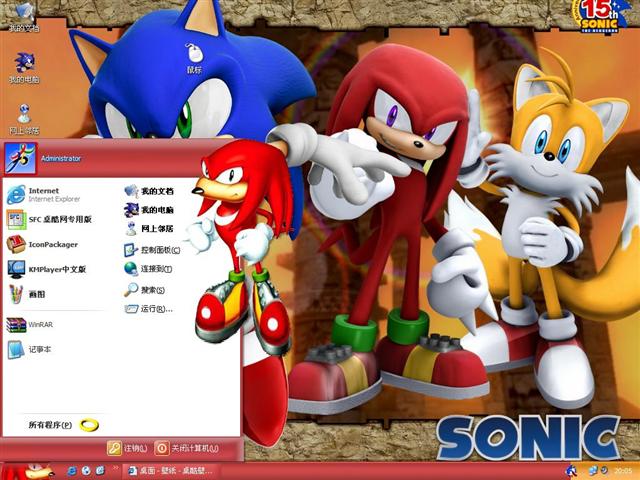Open the 网上邻居 desktop icon
The height and width of the screenshot is (480, 640).
[24, 120]
